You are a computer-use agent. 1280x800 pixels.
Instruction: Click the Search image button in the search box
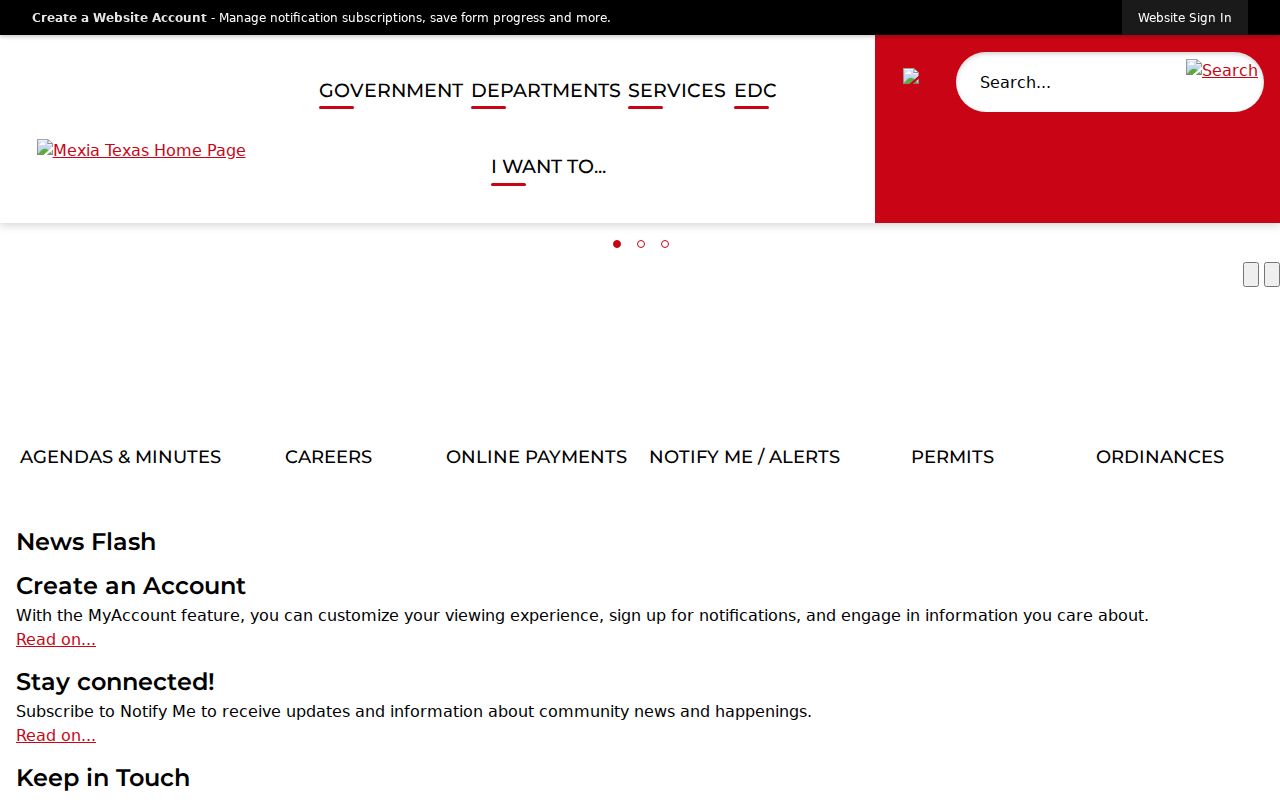point(1221,70)
